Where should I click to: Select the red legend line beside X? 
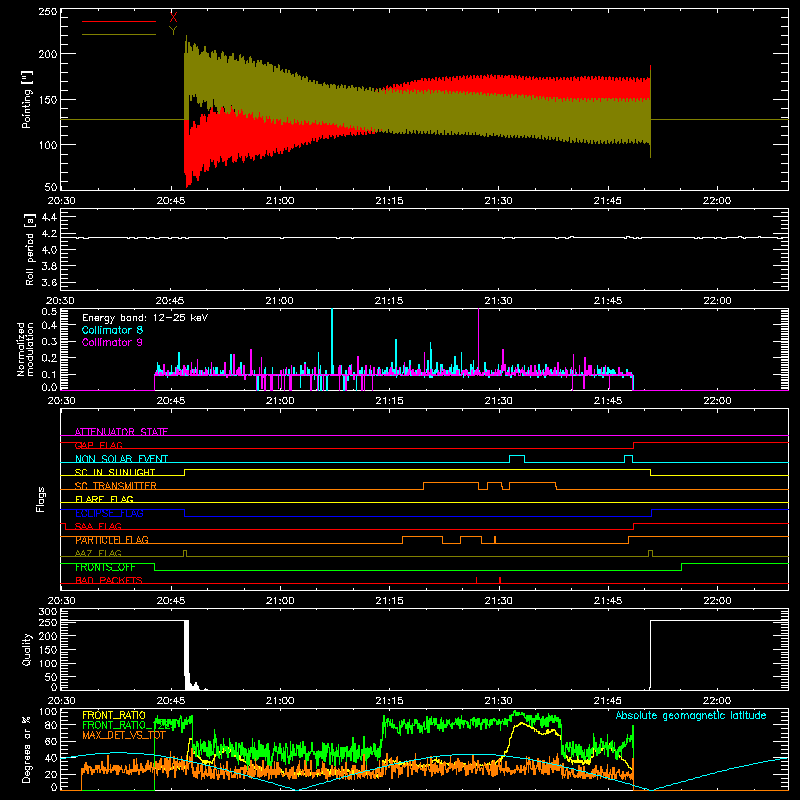coord(119,21)
